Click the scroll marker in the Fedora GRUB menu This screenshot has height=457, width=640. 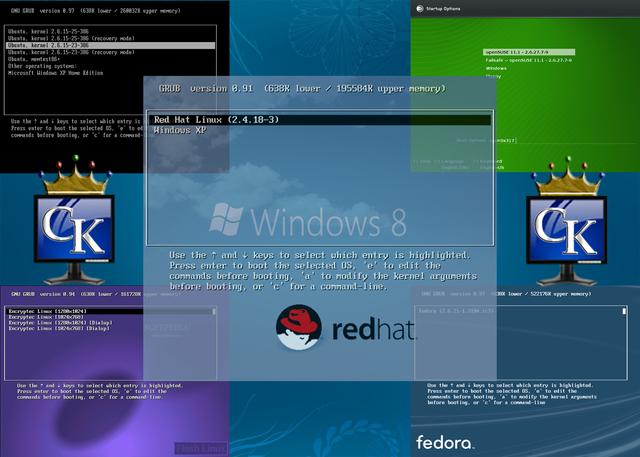pyautogui.click(x=624, y=311)
